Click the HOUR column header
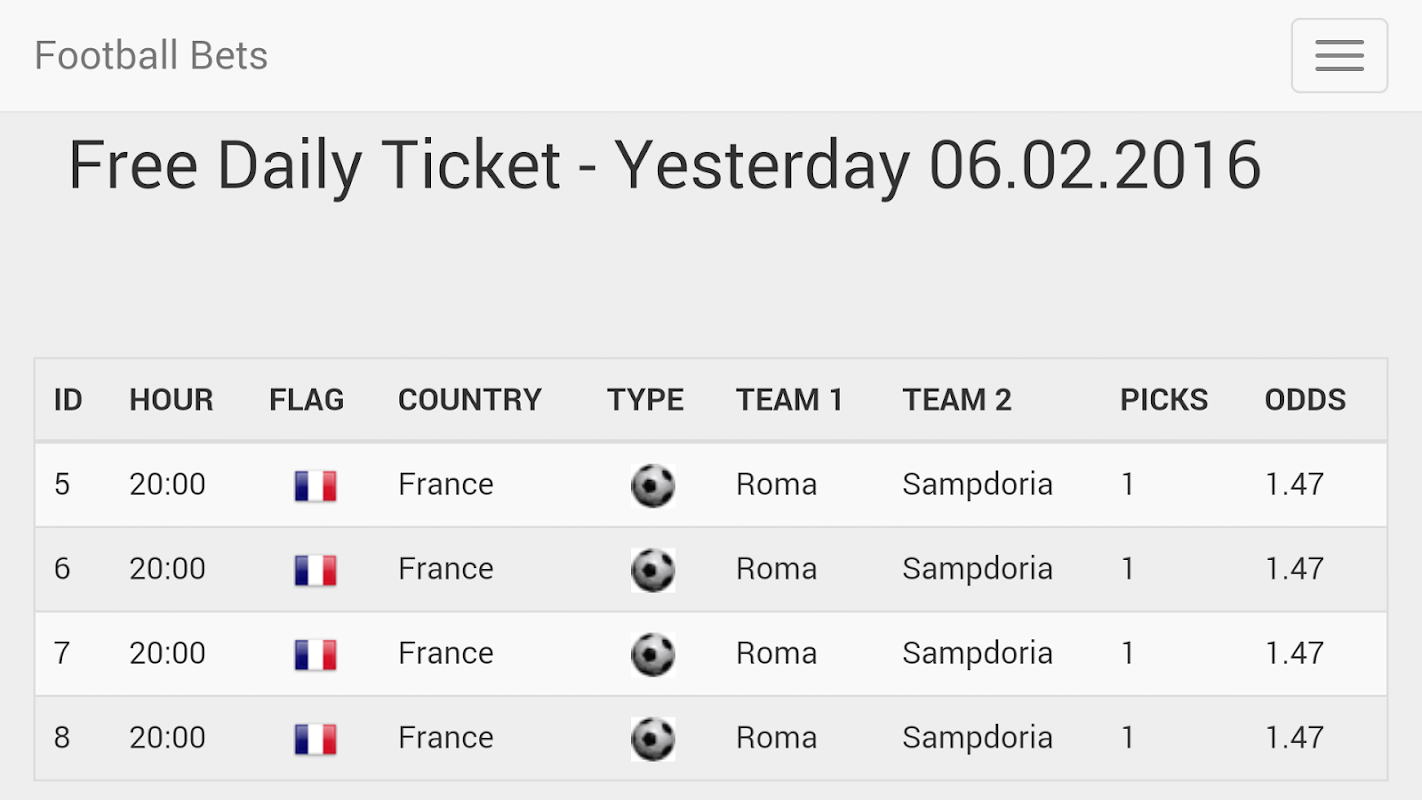 click(x=171, y=400)
